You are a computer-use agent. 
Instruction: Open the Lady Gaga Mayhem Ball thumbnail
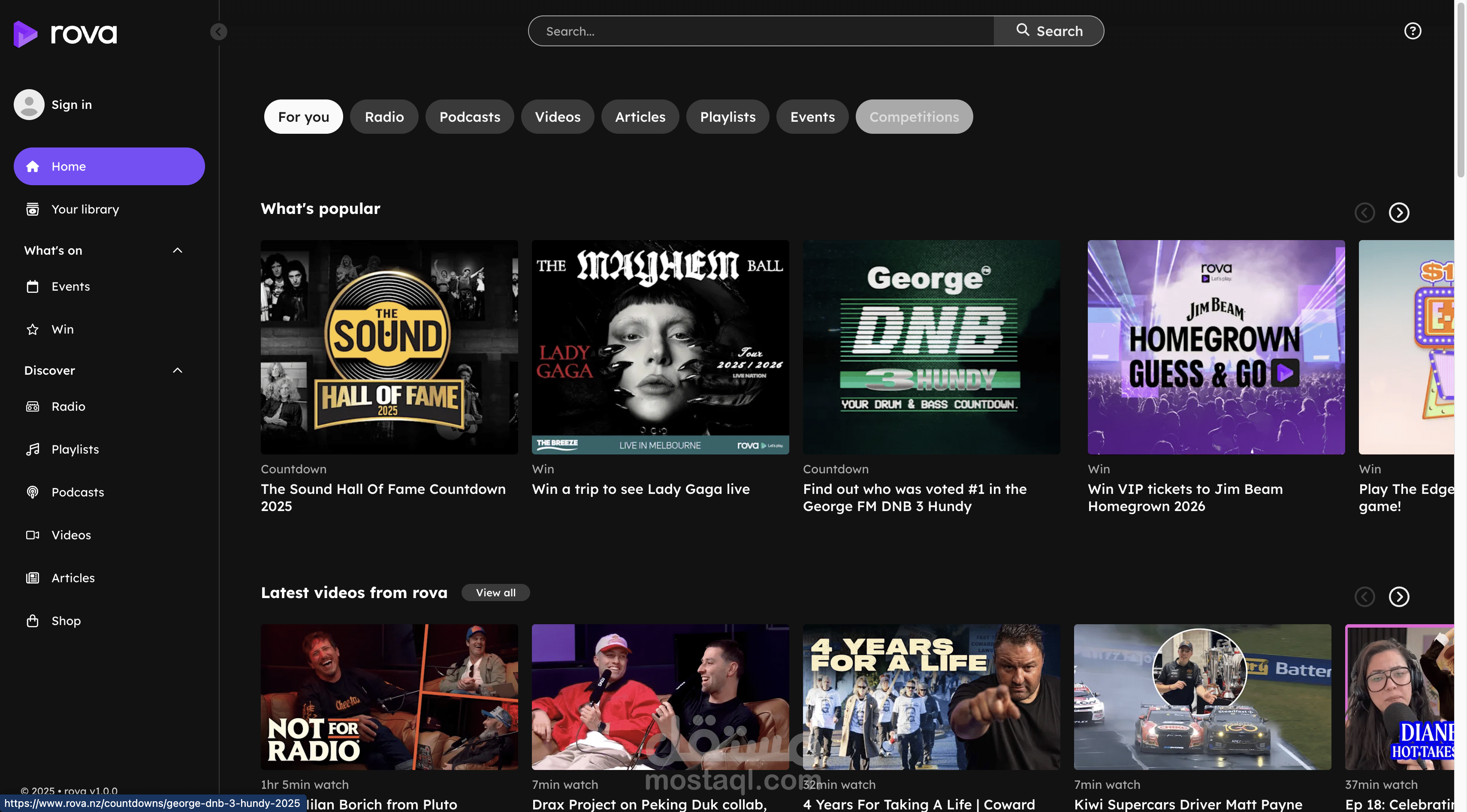pyautogui.click(x=660, y=346)
